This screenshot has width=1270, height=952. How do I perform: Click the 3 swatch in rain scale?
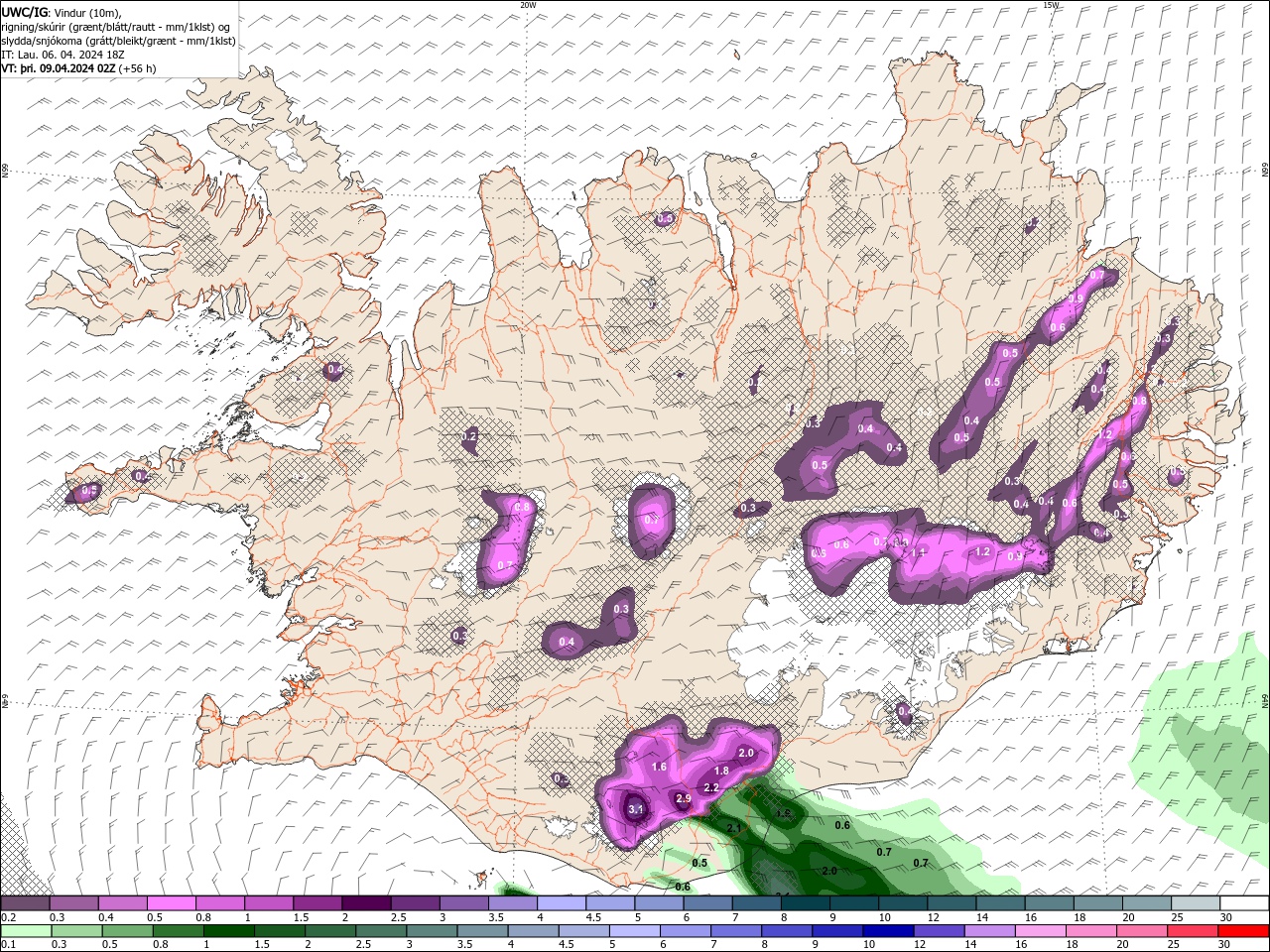(431, 931)
